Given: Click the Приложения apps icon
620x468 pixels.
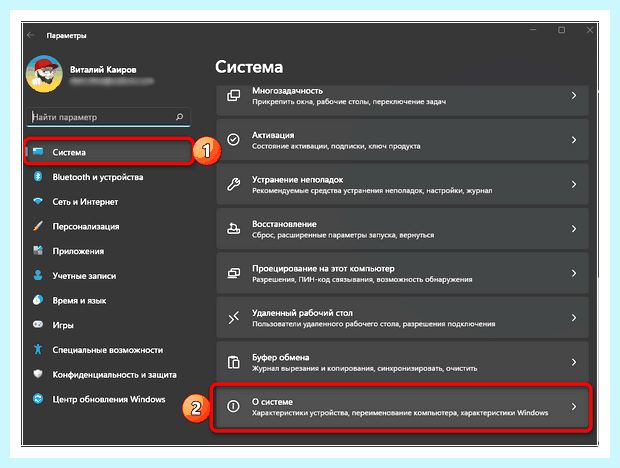Looking at the screenshot, I should pos(38,251).
